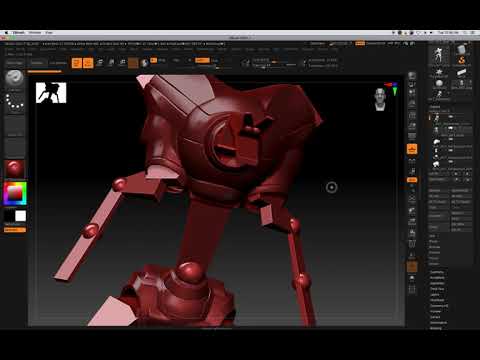Image resolution: width=480 pixels, height=360 pixels.
Task: Select the Draw mode button
Action: [88, 63]
